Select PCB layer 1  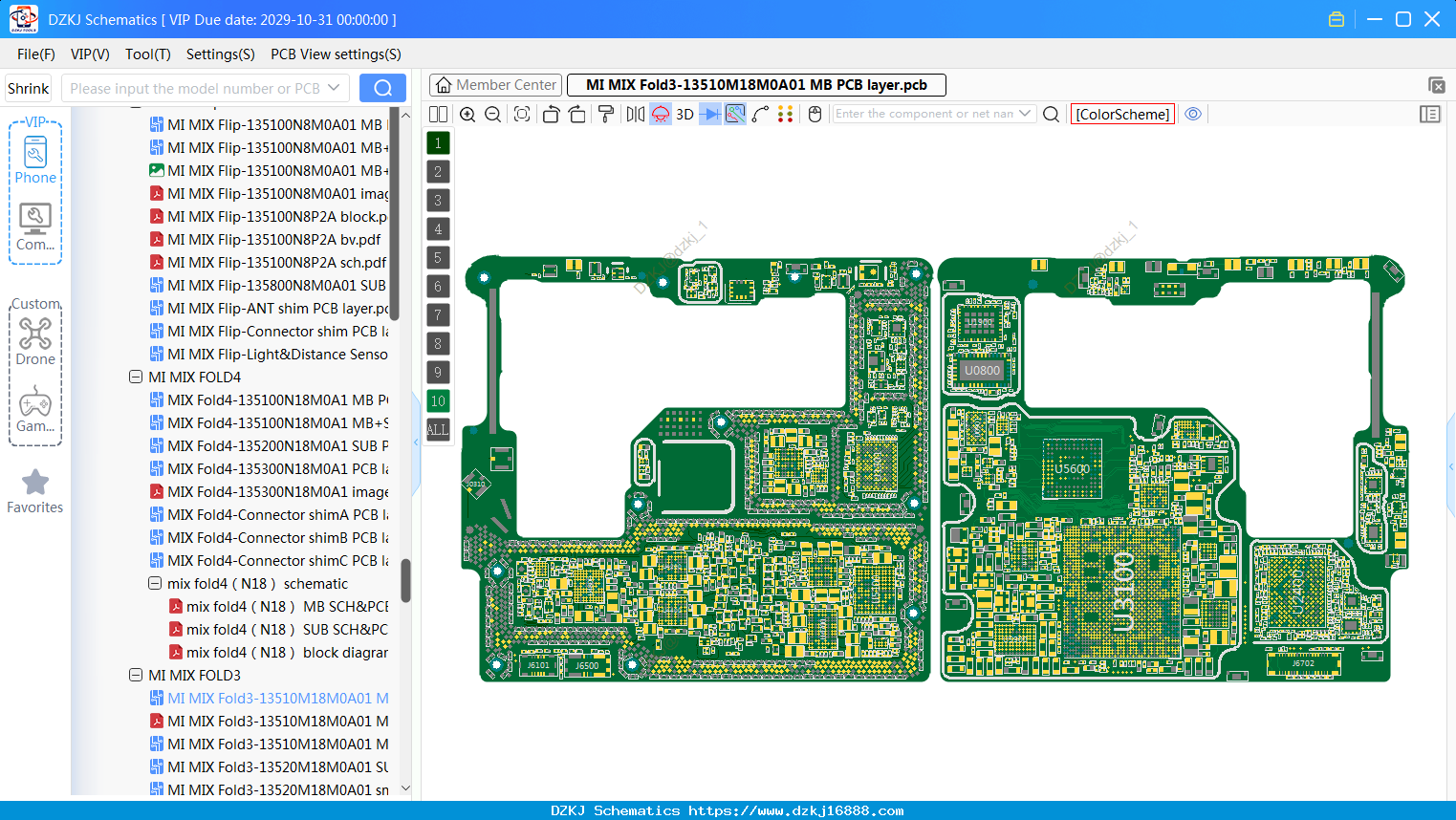click(x=438, y=143)
